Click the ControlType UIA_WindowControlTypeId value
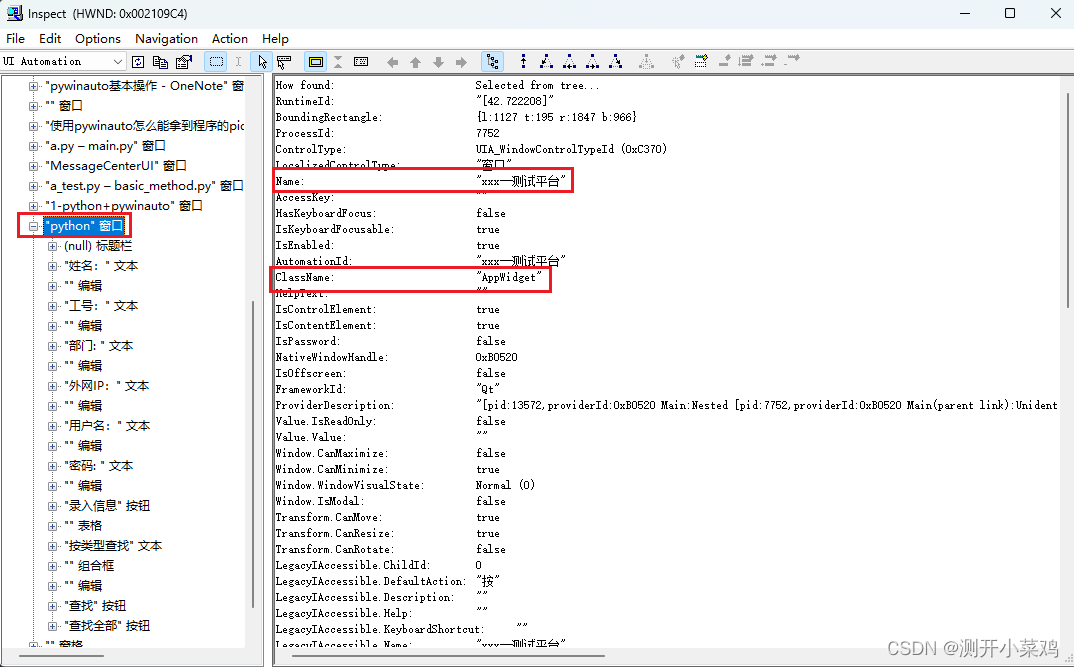 tap(571, 149)
